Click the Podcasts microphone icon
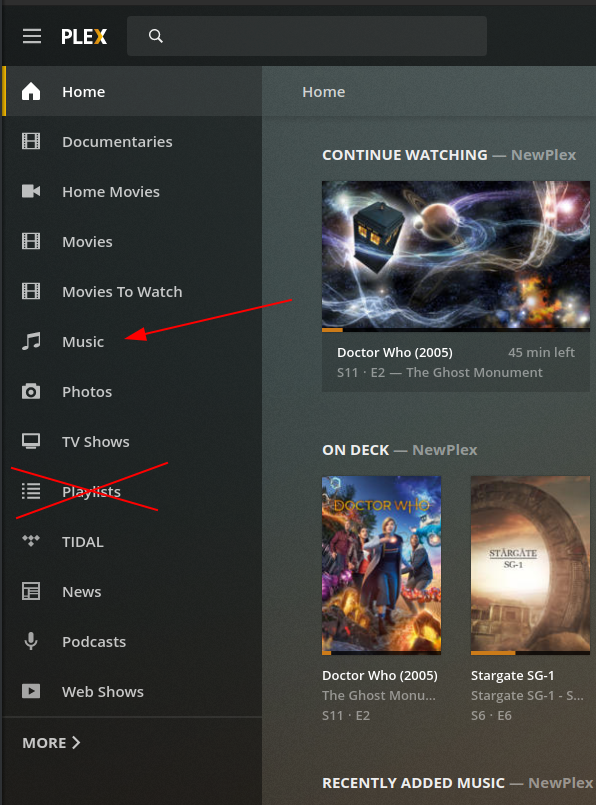The image size is (596, 805). (31, 641)
